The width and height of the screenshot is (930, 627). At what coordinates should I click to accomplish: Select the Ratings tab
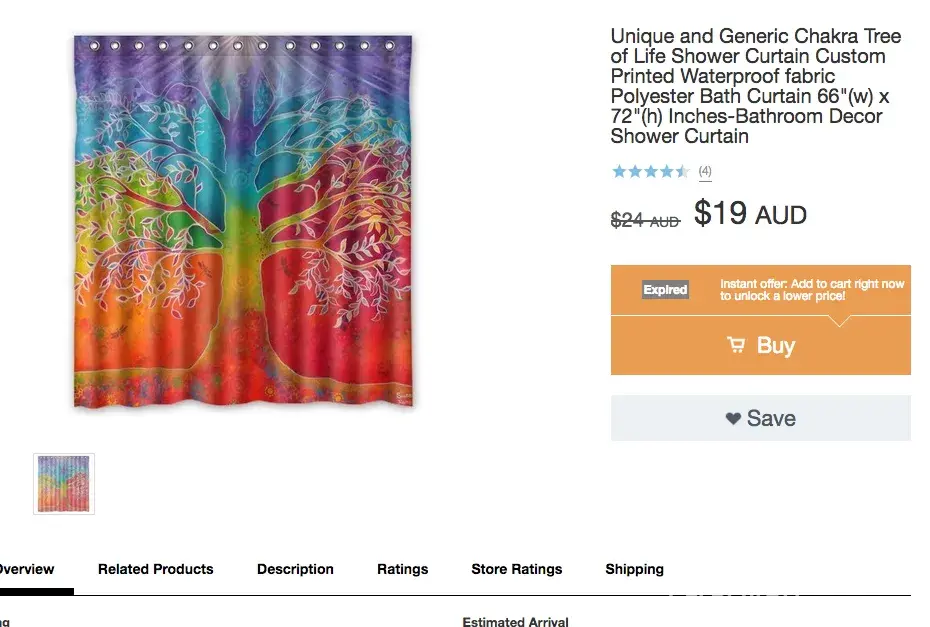pyautogui.click(x=402, y=569)
